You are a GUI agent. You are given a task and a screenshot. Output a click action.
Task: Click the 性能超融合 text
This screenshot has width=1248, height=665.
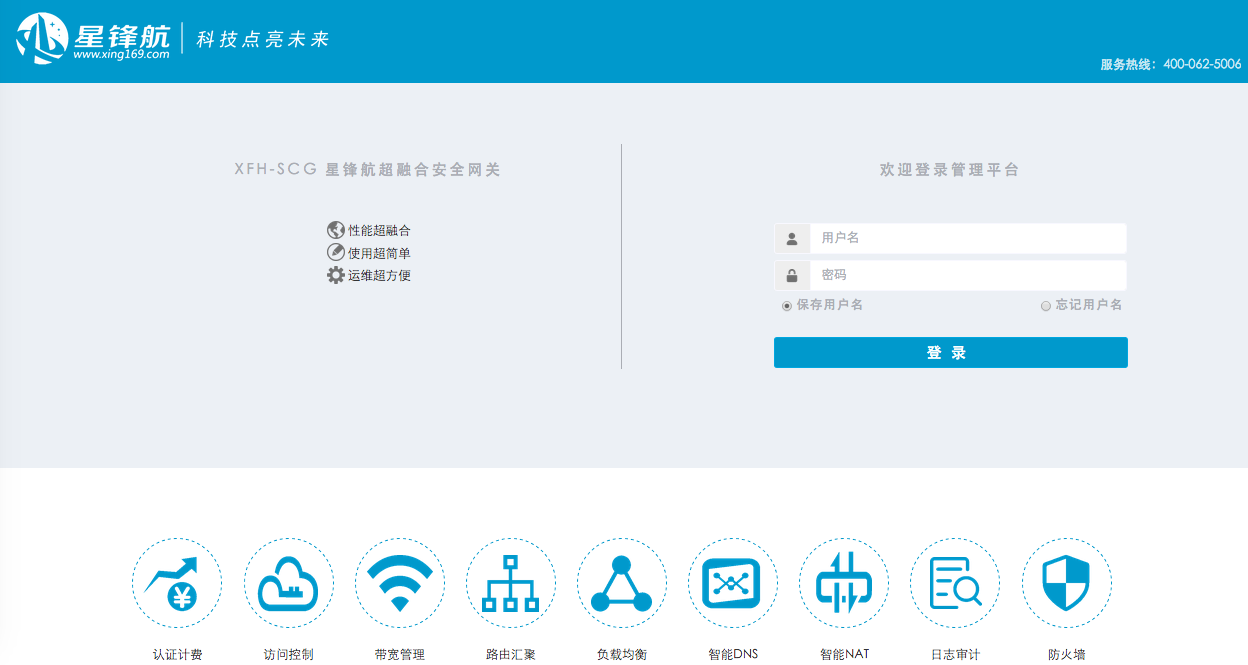[x=379, y=231]
